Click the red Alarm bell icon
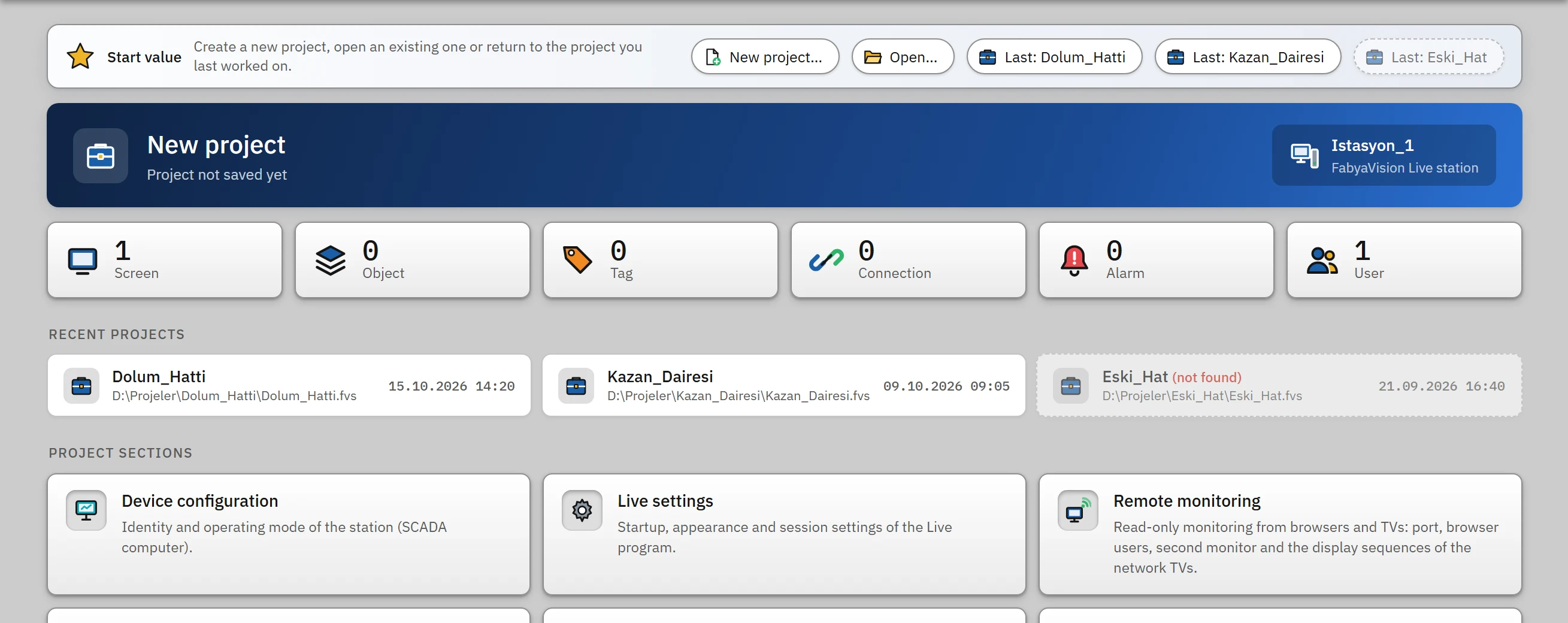This screenshot has width=1568, height=623. [1074, 261]
